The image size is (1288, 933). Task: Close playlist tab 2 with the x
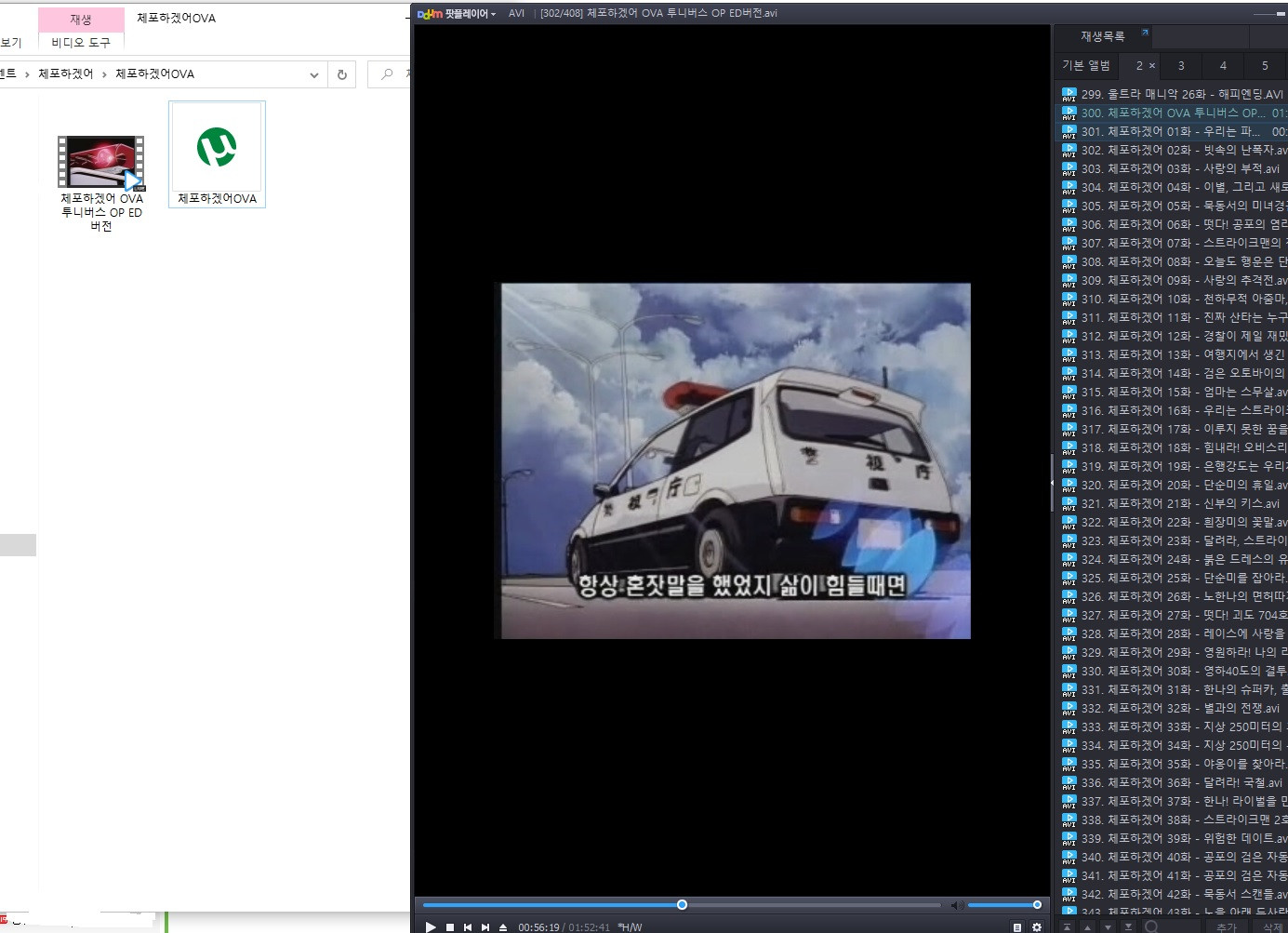(1152, 65)
